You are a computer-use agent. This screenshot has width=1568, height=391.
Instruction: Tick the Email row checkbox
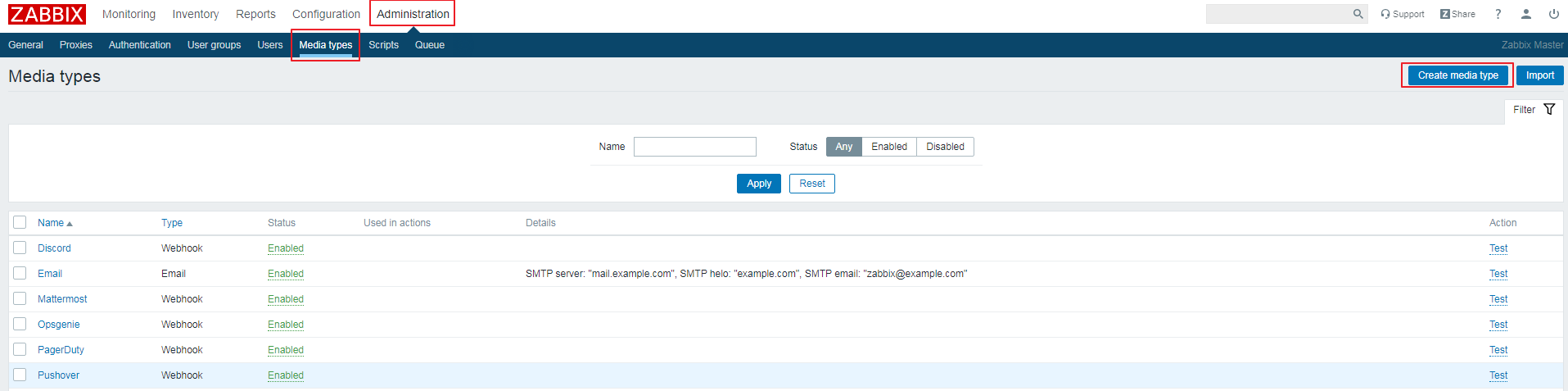(20, 273)
